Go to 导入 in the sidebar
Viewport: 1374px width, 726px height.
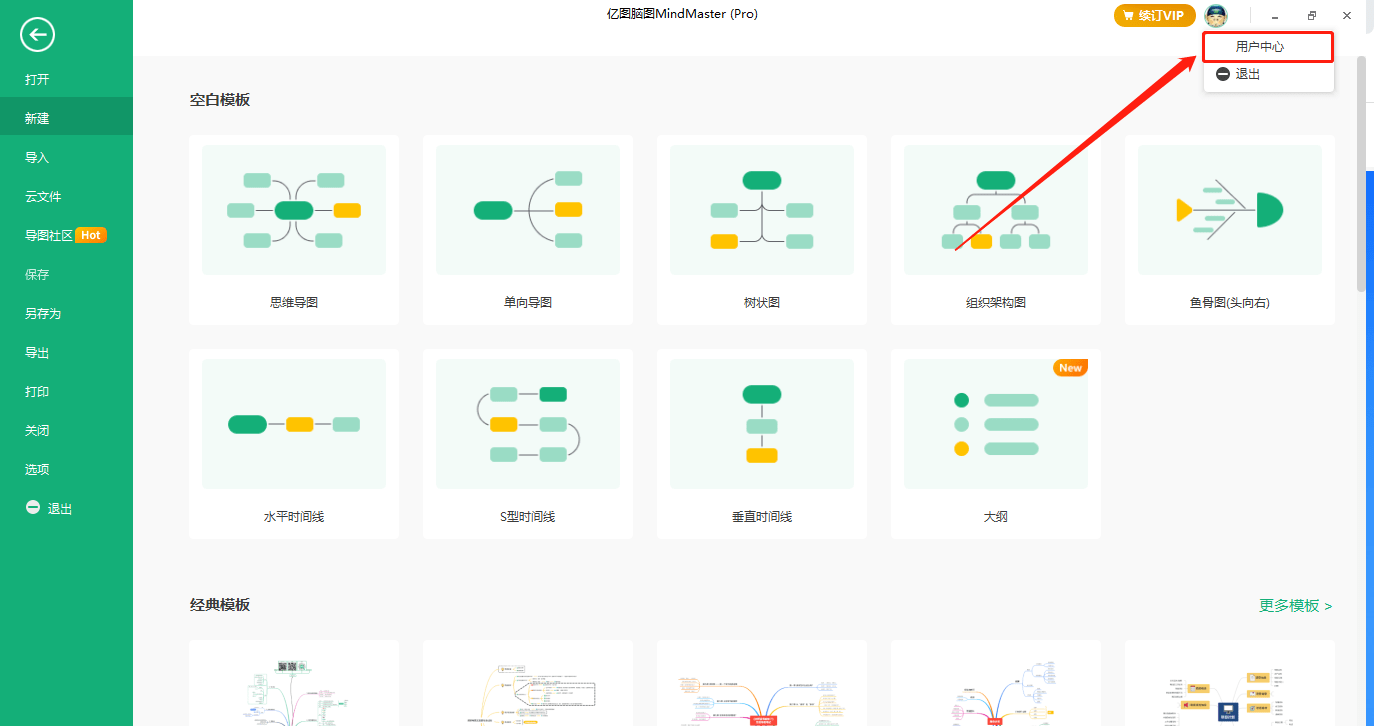(66, 157)
